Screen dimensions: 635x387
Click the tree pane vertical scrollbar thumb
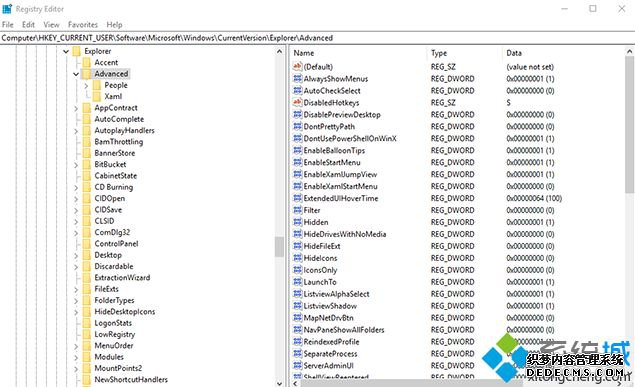(279, 247)
